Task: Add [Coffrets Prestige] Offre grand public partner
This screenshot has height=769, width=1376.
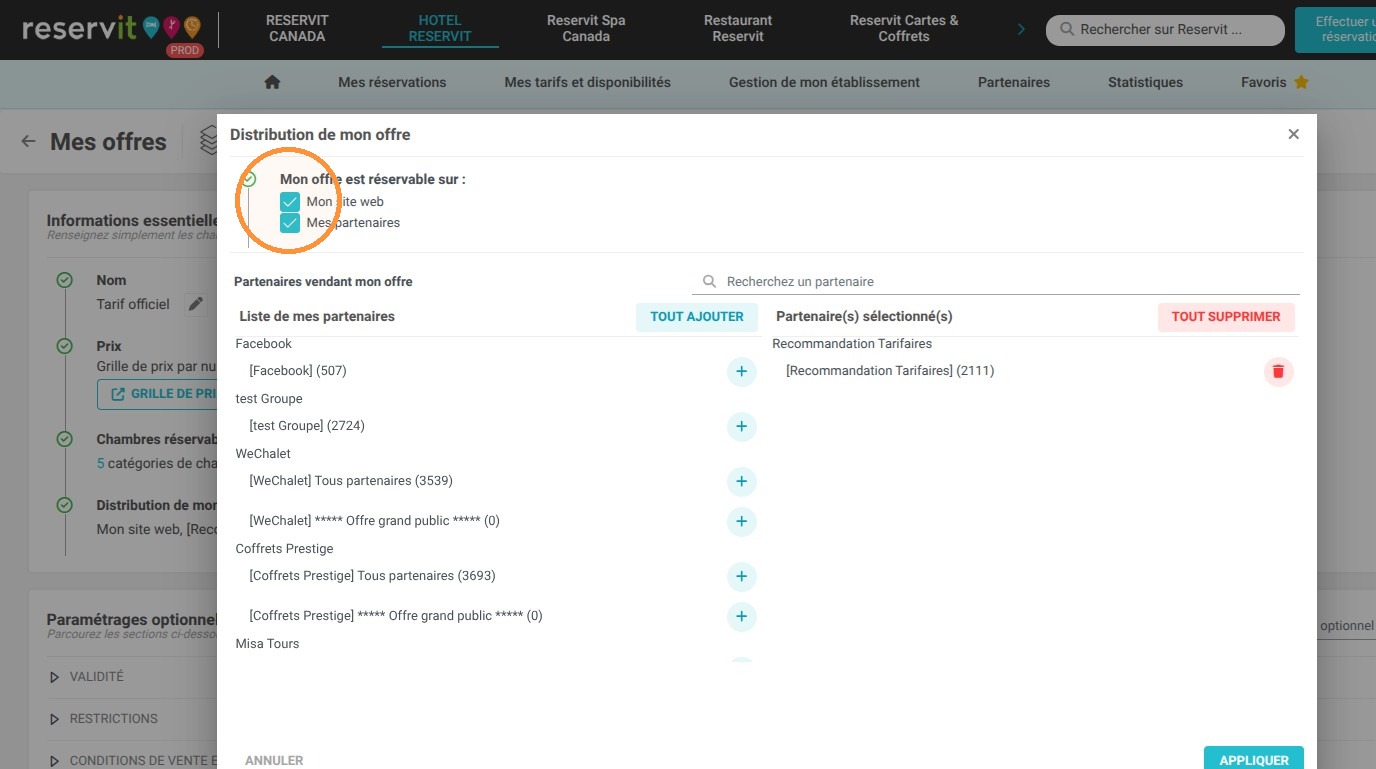Action: (x=741, y=617)
